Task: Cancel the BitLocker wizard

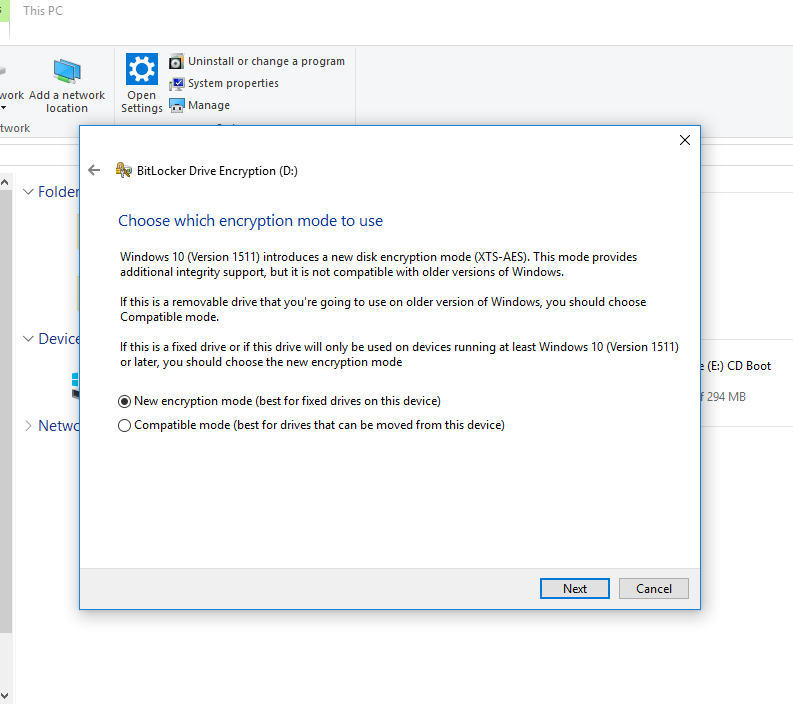Action: (x=653, y=589)
